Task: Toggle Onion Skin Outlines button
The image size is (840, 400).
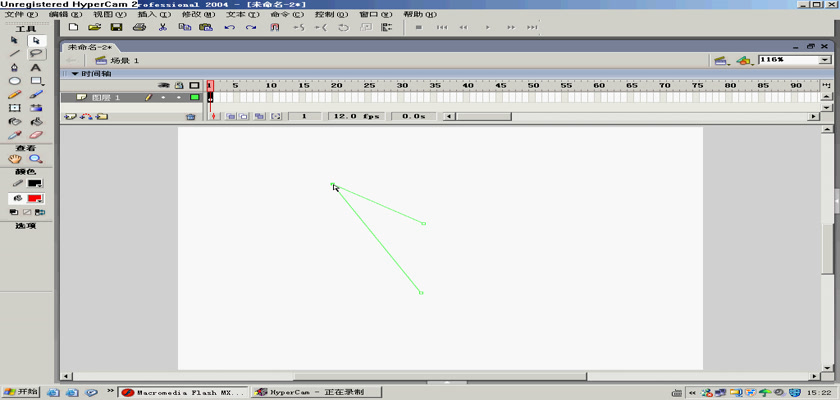Action: (x=243, y=116)
